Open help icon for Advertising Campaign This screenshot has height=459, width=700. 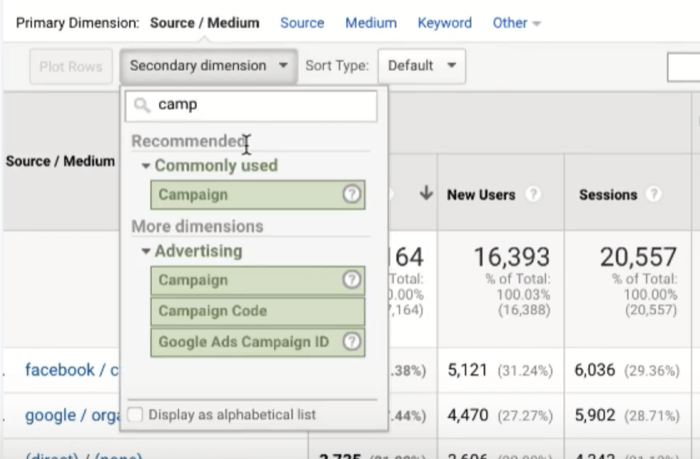pos(352,280)
